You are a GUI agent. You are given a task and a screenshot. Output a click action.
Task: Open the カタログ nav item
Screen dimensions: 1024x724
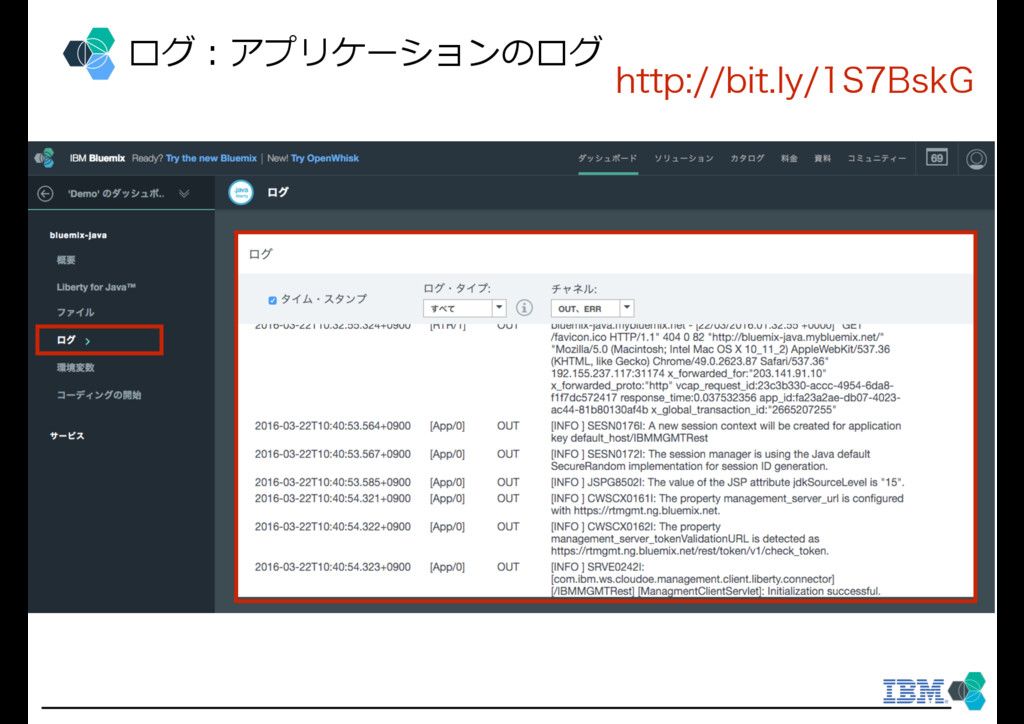click(747, 158)
